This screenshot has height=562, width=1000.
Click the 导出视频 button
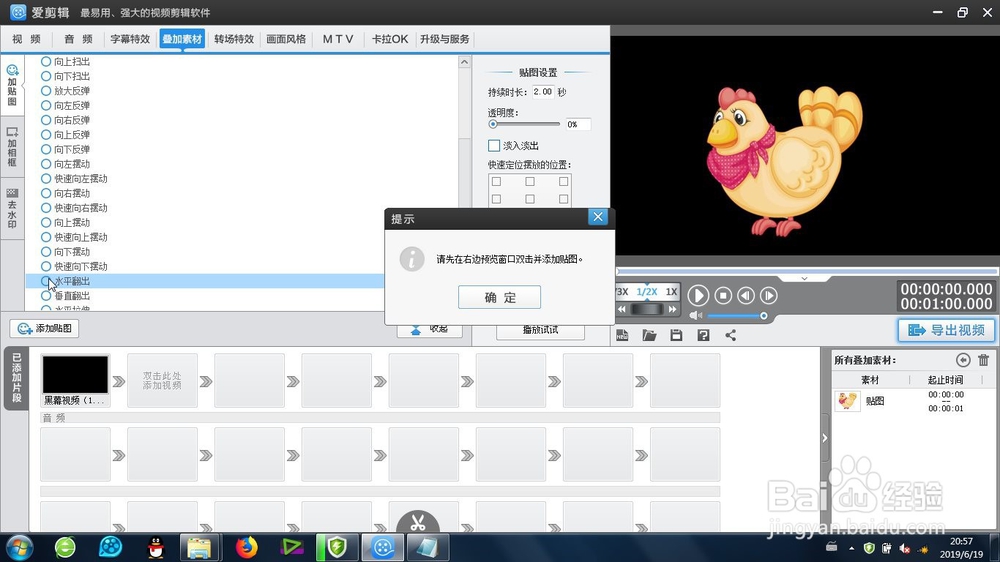pos(946,330)
